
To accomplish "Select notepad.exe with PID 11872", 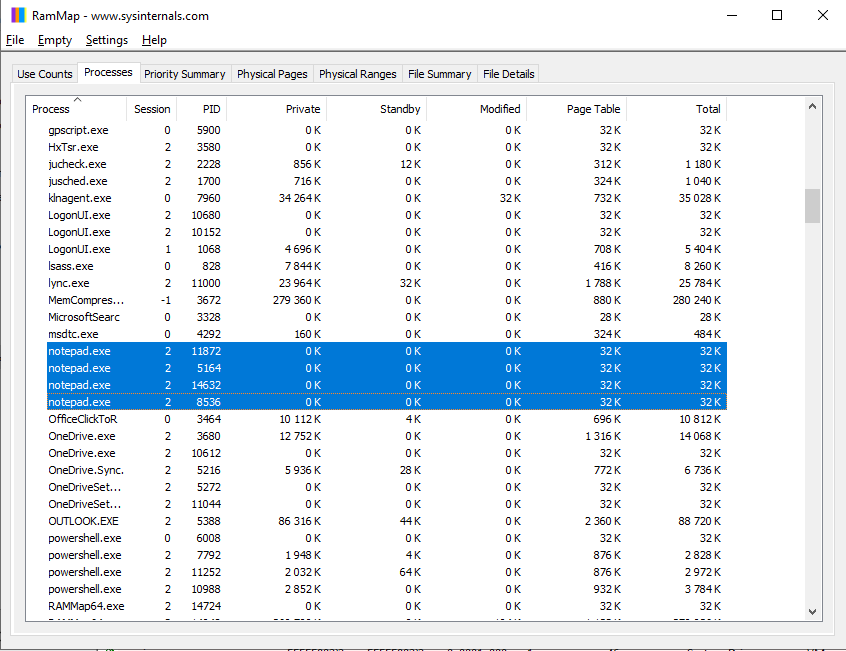I will click(x=387, y=351).
